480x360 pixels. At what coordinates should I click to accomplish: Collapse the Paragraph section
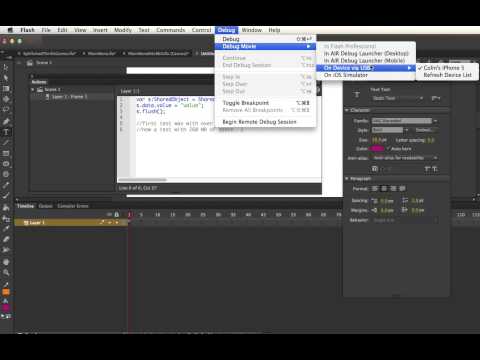tap(347, 179)
